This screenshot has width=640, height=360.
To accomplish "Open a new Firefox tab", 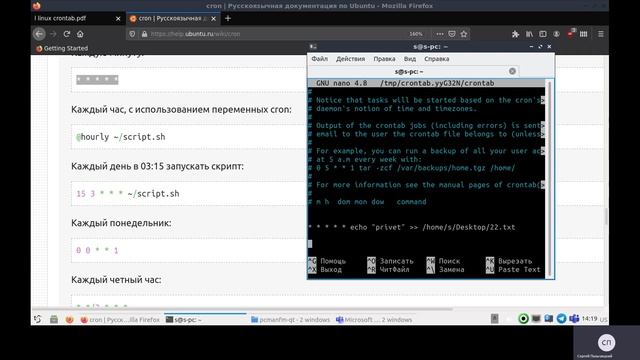I will click(228, 18).
